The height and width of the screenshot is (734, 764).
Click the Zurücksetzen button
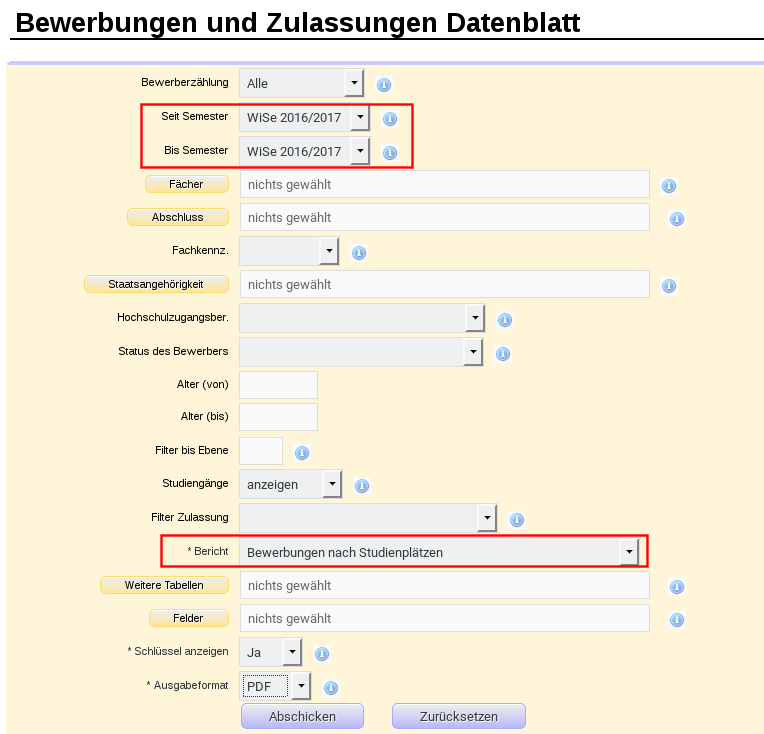tap(458, 716)
